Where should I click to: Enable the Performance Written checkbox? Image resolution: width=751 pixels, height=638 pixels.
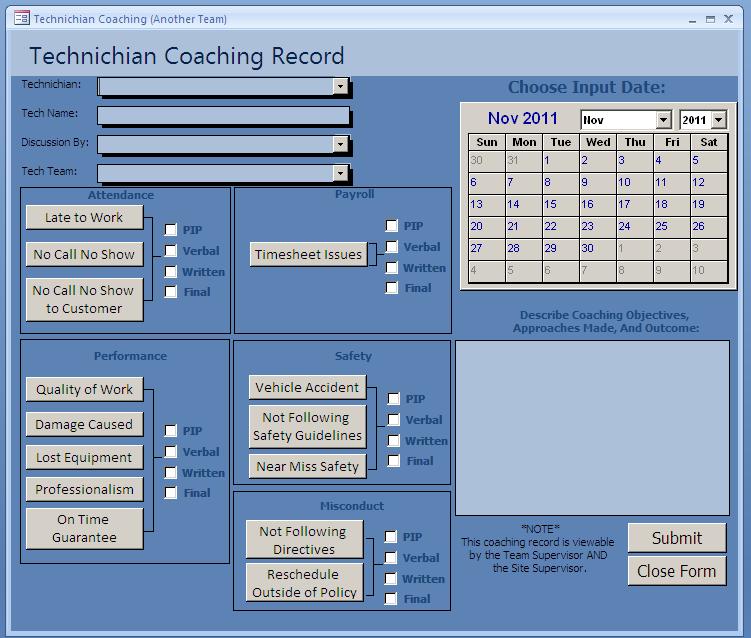(x=171, y=473)
